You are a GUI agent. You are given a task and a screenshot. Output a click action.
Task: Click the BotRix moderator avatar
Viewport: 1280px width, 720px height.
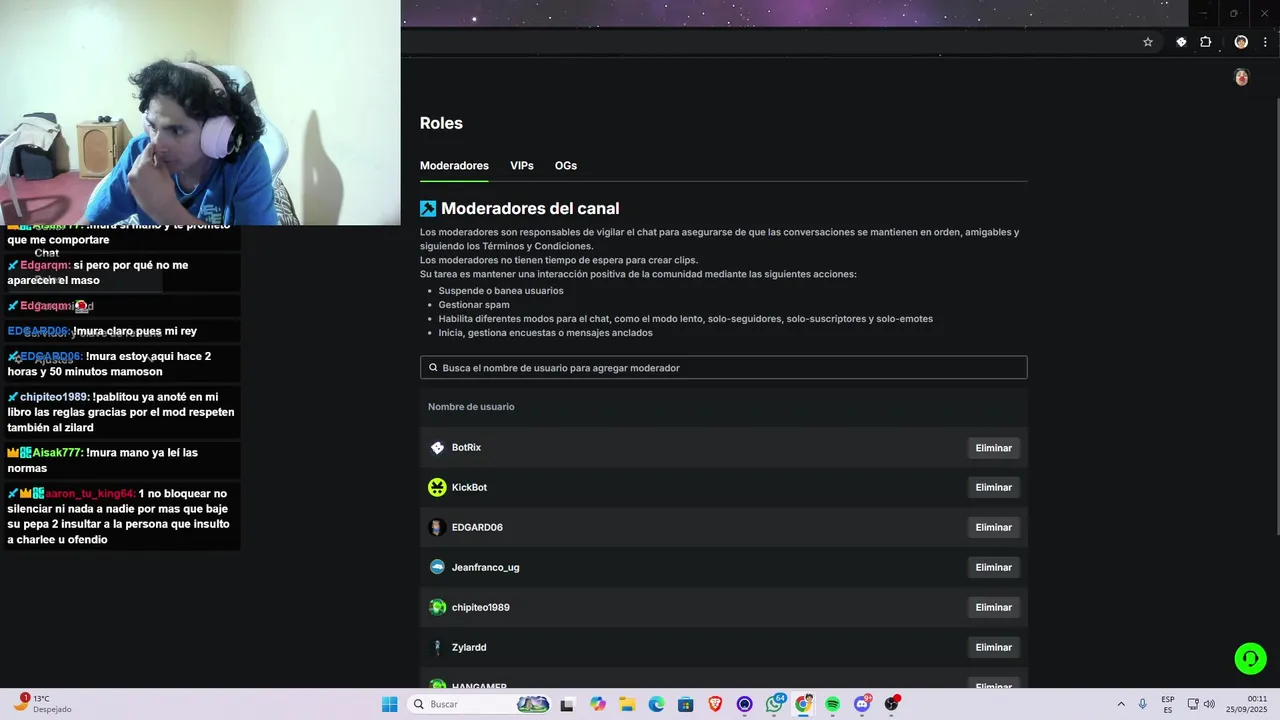coord(437,448)
